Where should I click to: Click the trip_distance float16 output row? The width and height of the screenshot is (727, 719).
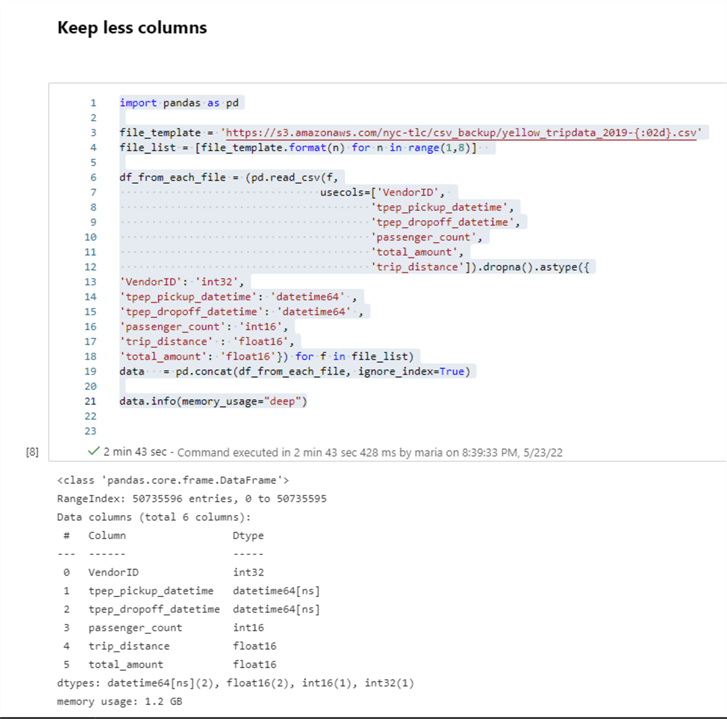(x=170, y=646)
